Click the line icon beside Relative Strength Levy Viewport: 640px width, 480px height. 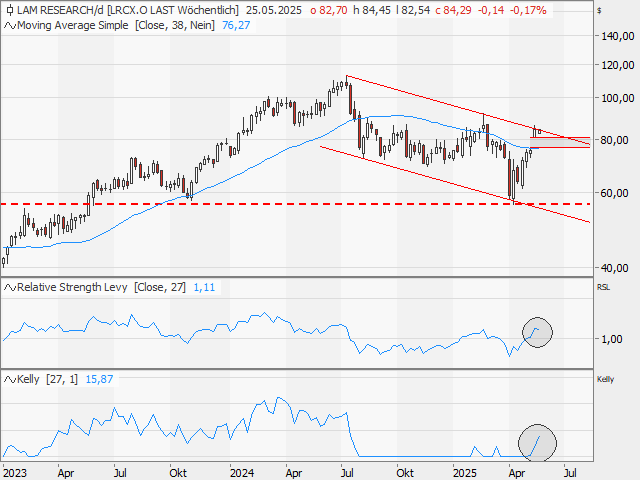pyautogui.click(x=10, y=288)
